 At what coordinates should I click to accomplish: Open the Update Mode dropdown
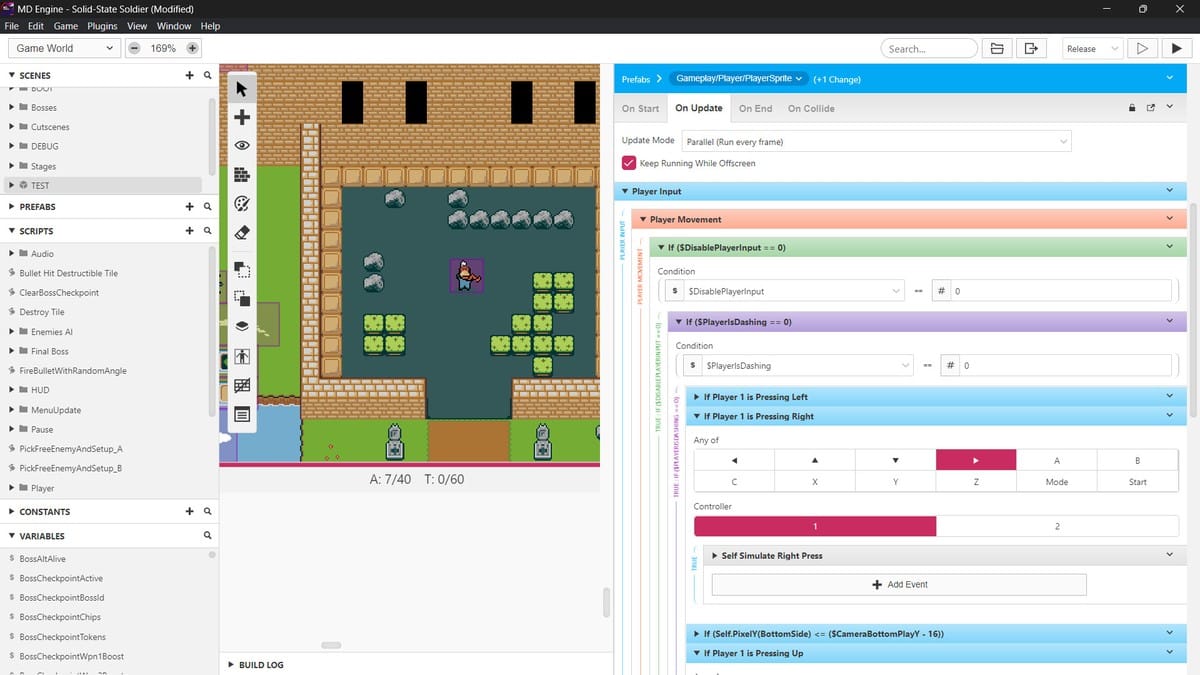[x=876, y=142]
